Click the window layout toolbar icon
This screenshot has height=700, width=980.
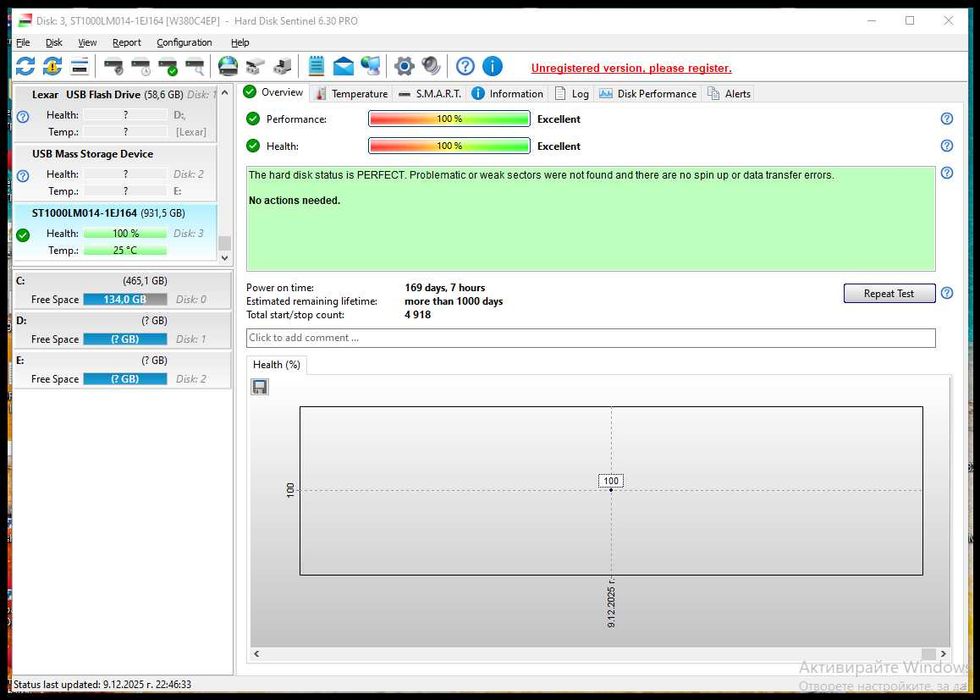[79, 66]
